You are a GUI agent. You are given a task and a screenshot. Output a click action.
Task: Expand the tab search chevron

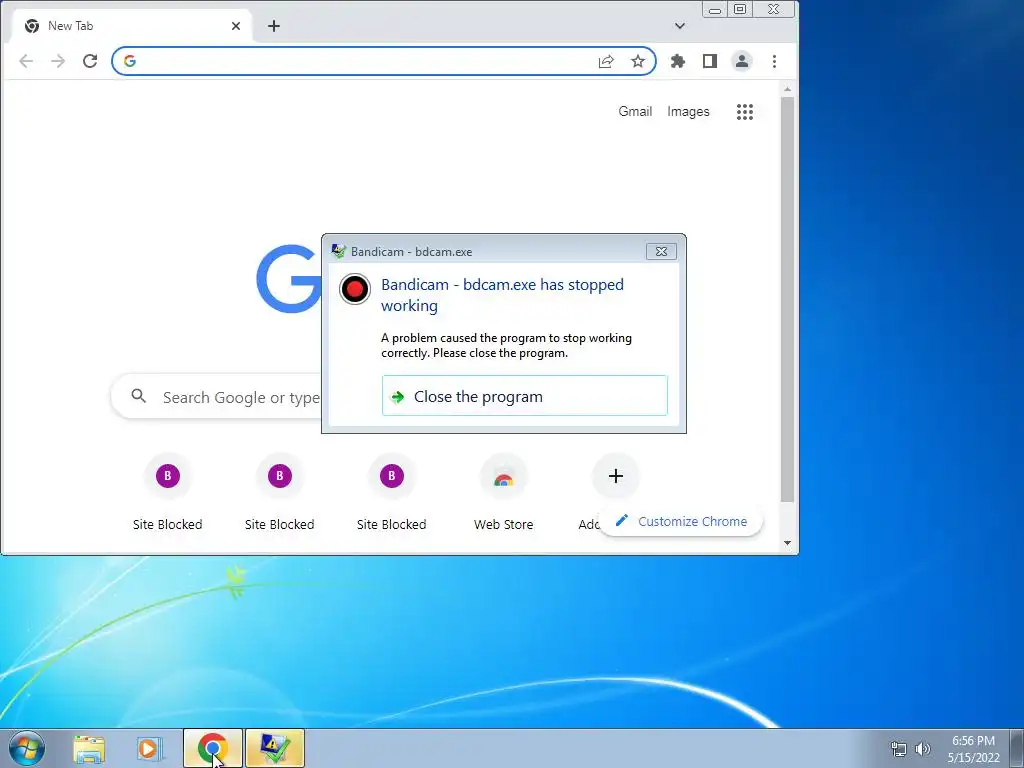[680, 26]
